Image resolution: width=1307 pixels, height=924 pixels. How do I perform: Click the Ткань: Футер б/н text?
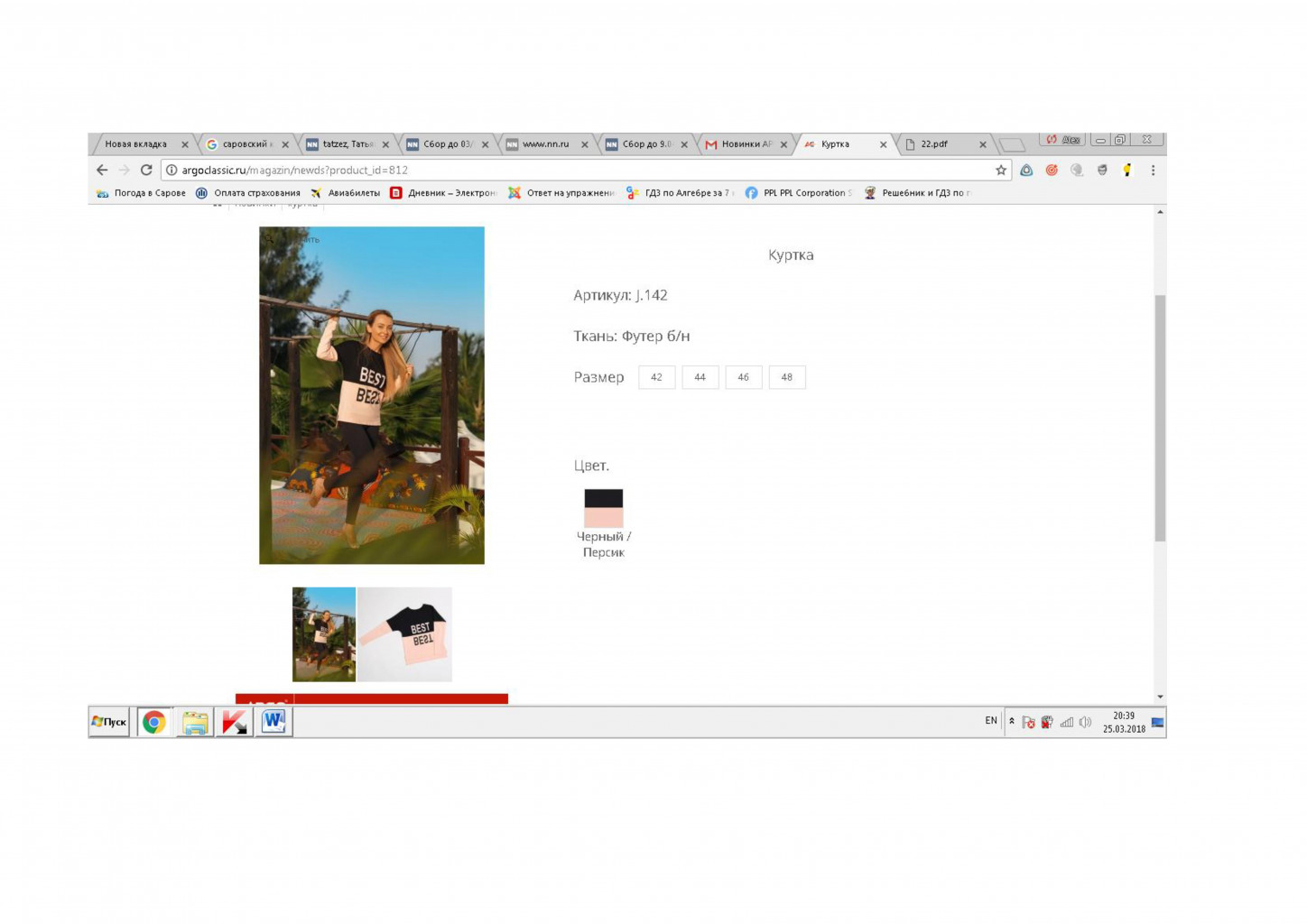631,336
